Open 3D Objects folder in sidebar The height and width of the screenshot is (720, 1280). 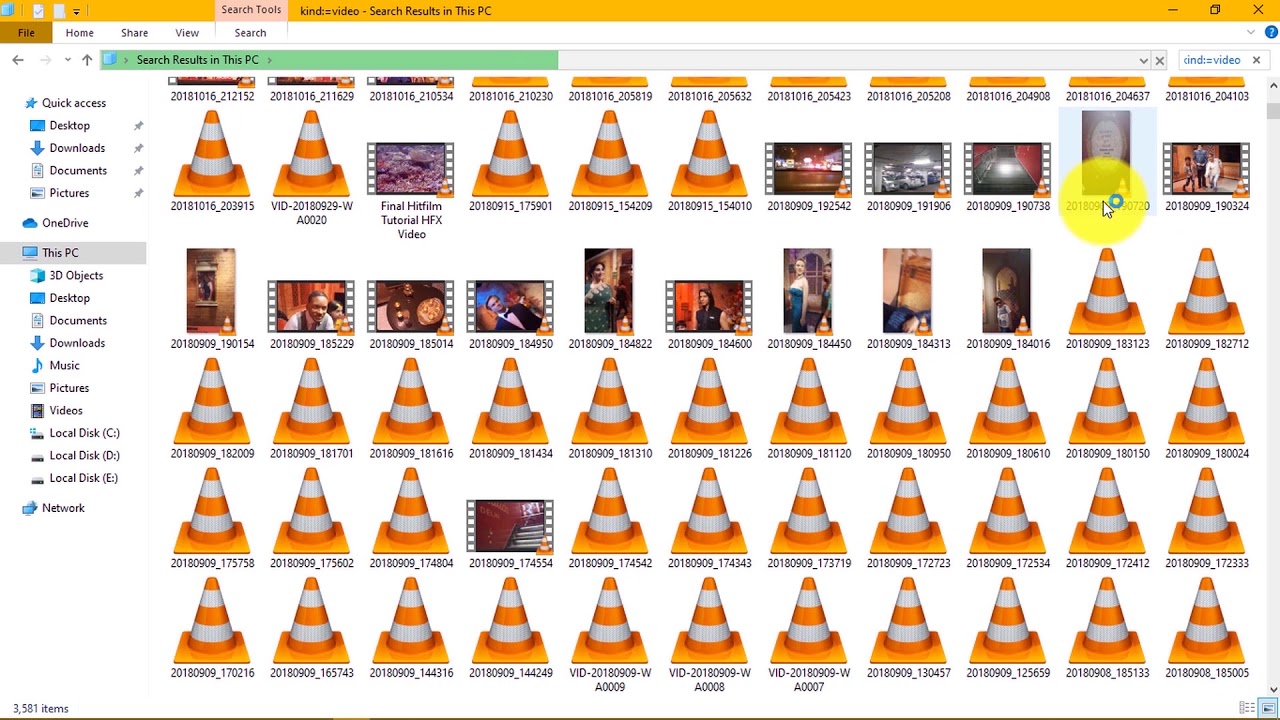click(76, 275)
